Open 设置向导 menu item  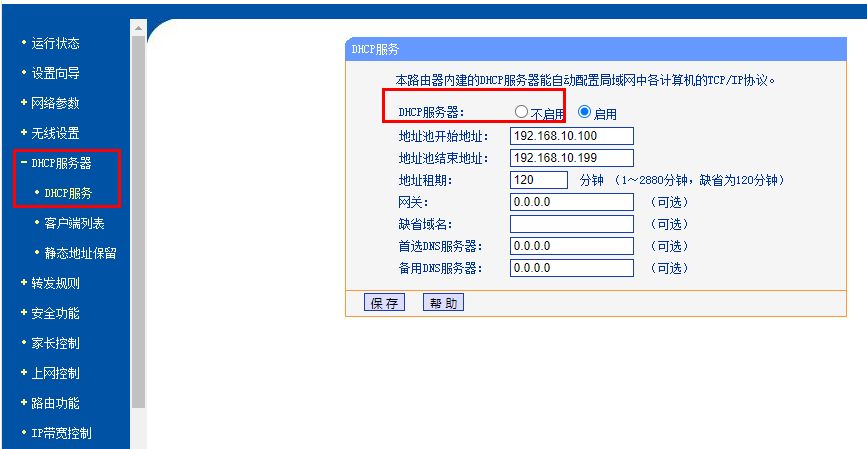[55, 73]
